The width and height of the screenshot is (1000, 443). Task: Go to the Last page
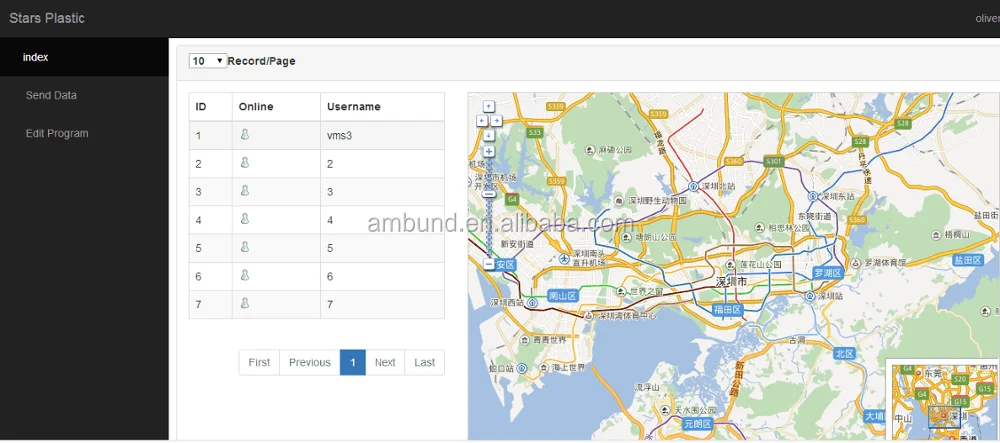point(425,362)
